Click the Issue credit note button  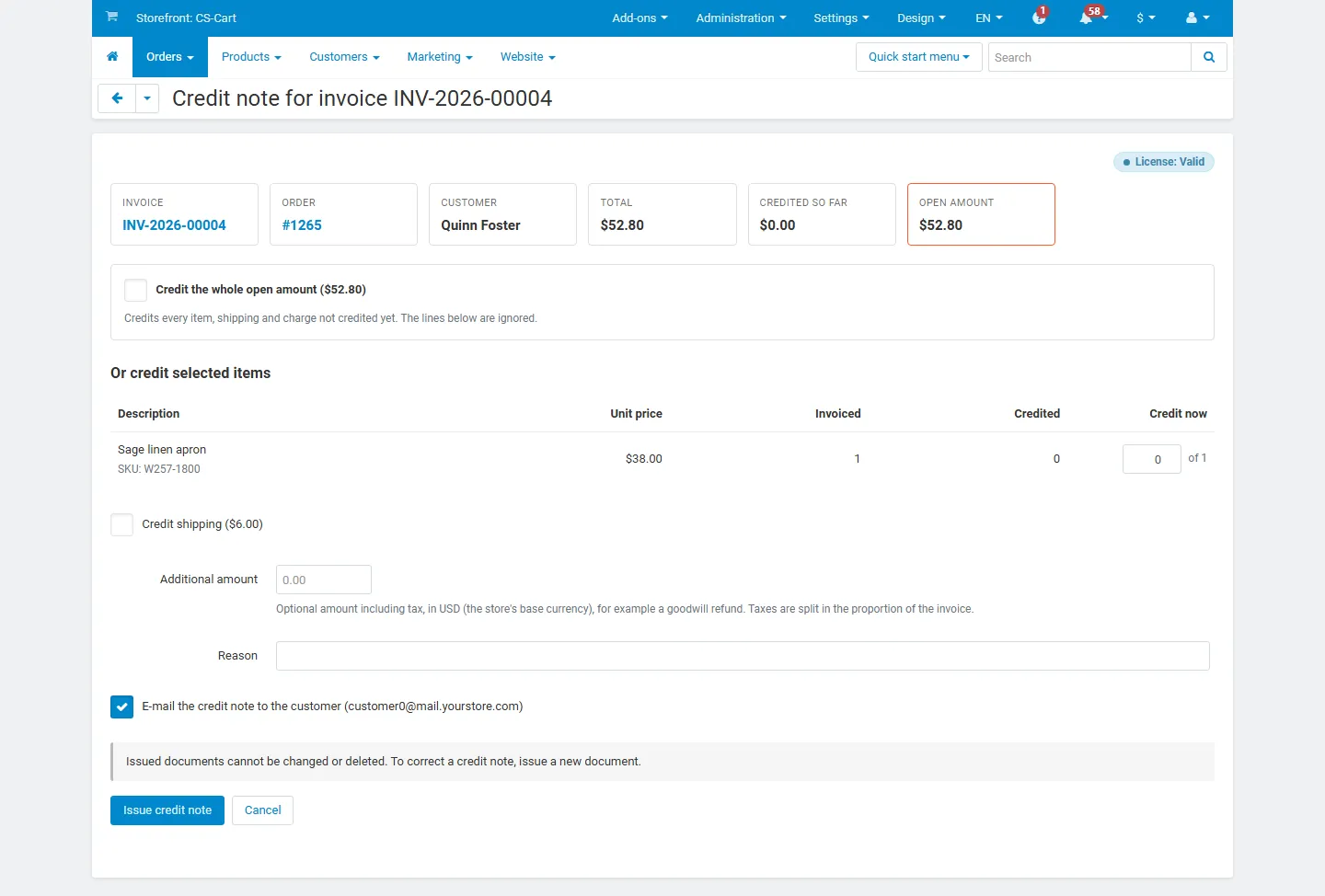(167, 810)
